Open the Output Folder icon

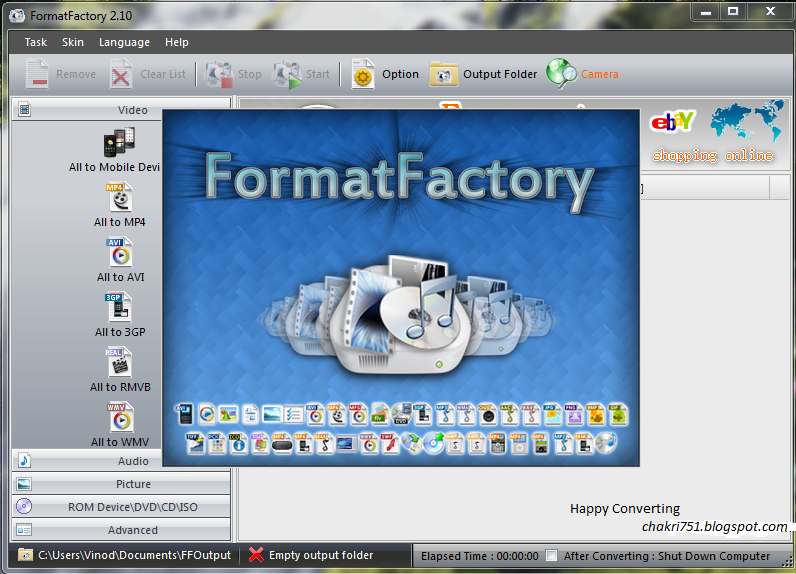[443, 74]
